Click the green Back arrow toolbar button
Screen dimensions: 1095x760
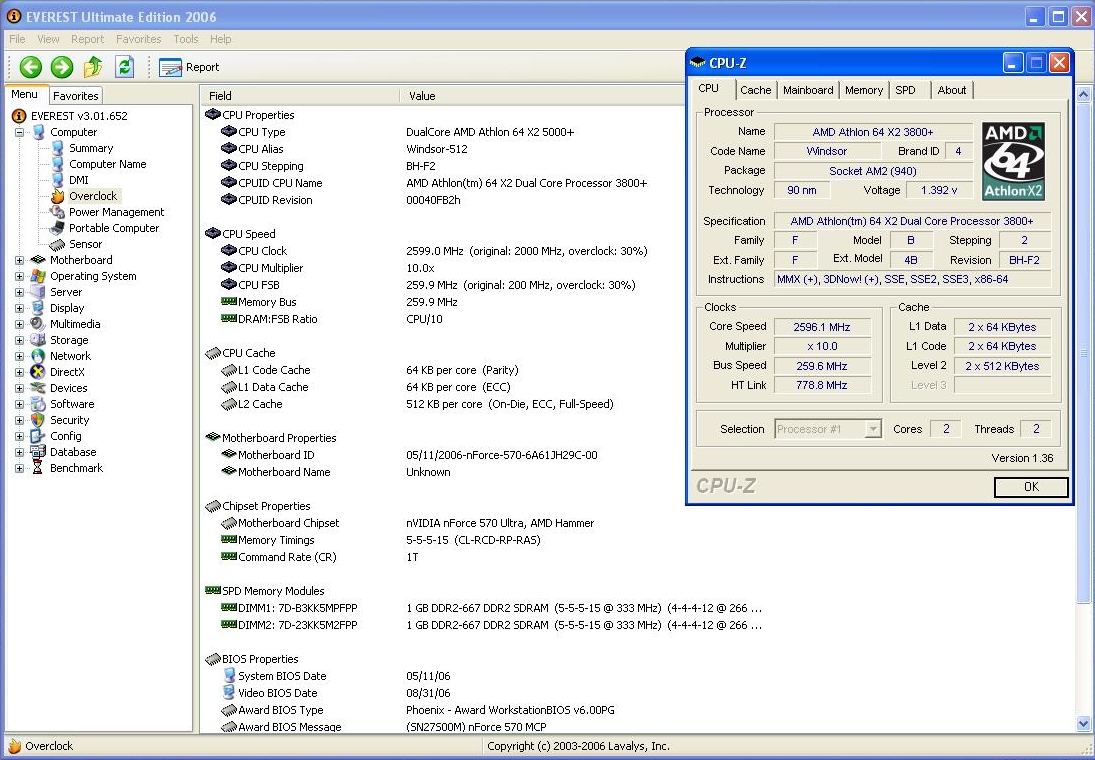tap(31, 67)
